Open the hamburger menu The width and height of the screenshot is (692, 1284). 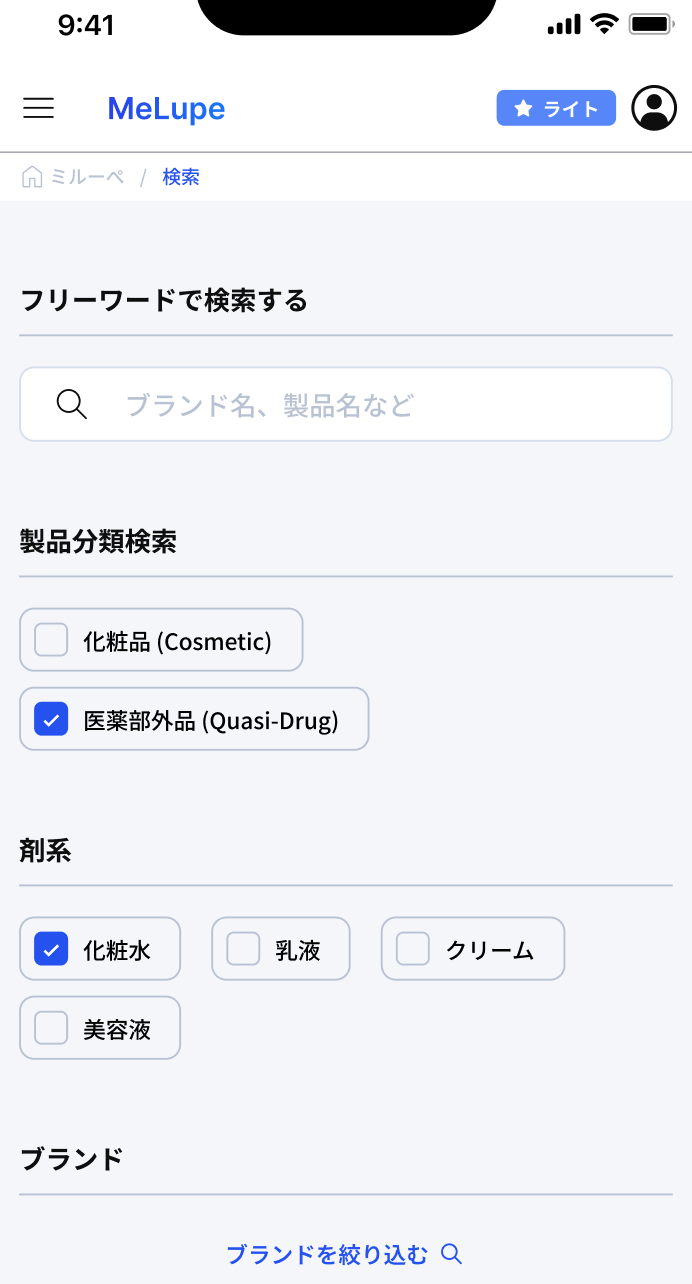38,108
